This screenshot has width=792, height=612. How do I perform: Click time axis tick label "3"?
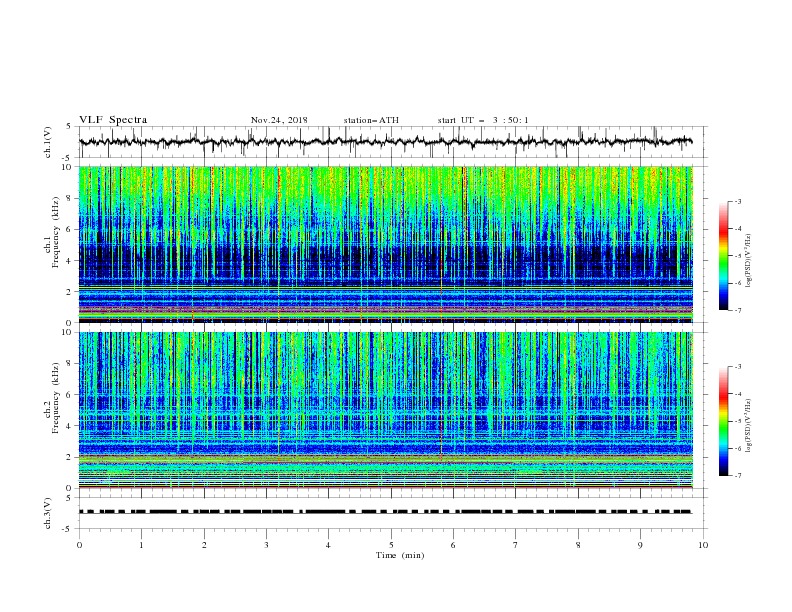point(266,545)
